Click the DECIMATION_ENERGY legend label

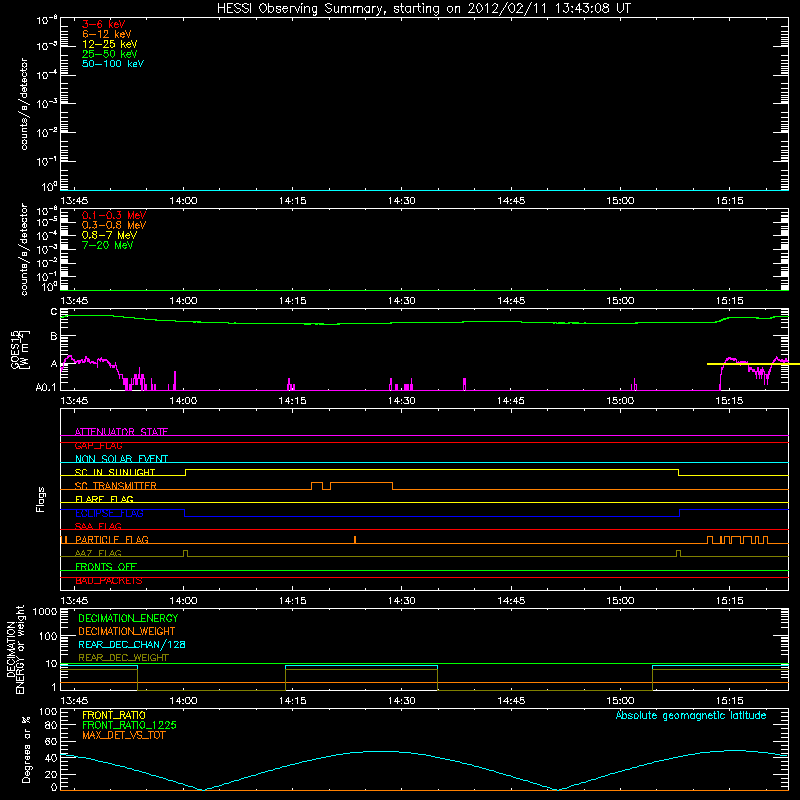coord(128,618)
